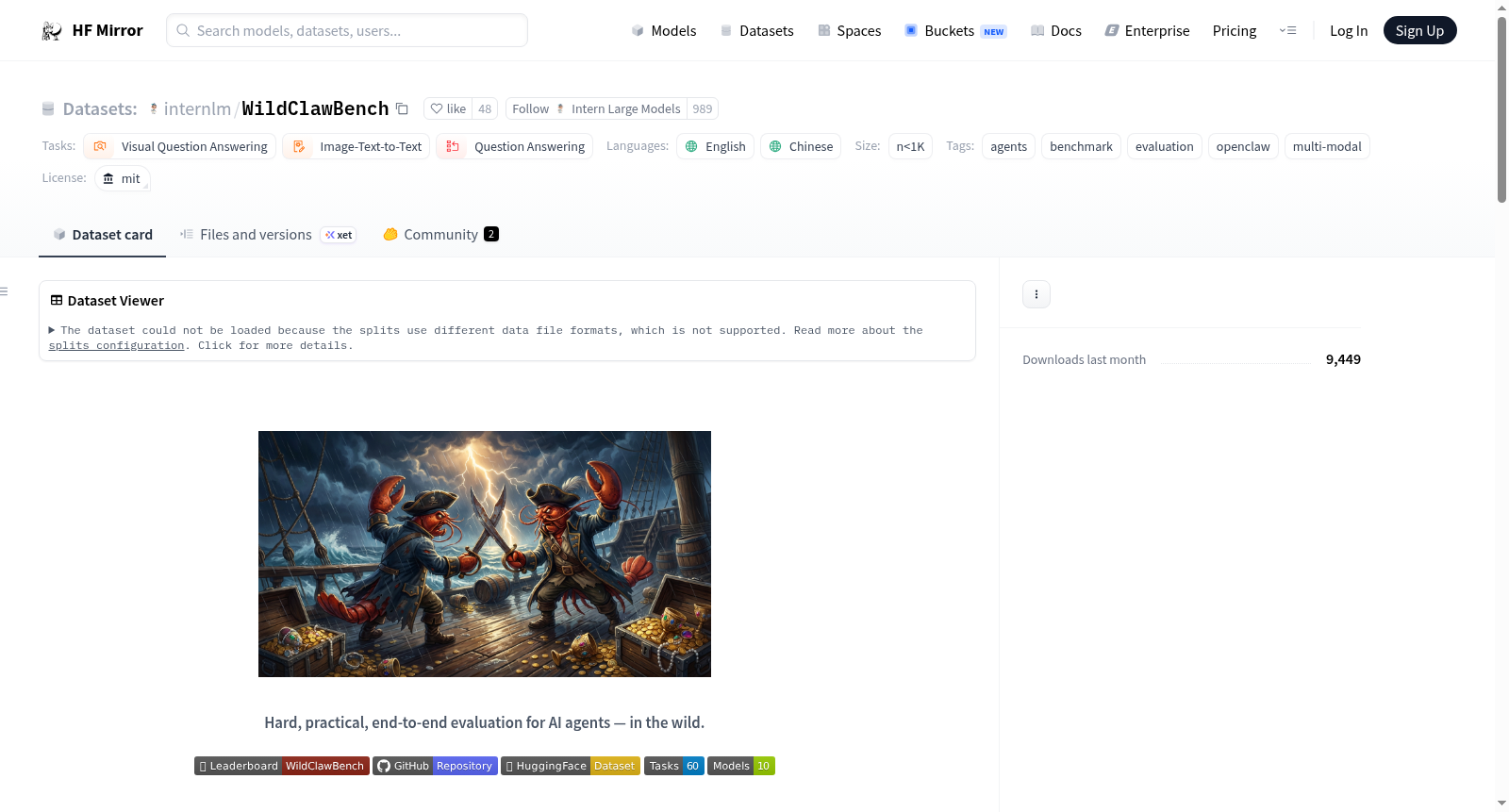Open Enterprise in the top navigation
1509x812 pixels.
pyautogui.click(x=1147, y=30)
